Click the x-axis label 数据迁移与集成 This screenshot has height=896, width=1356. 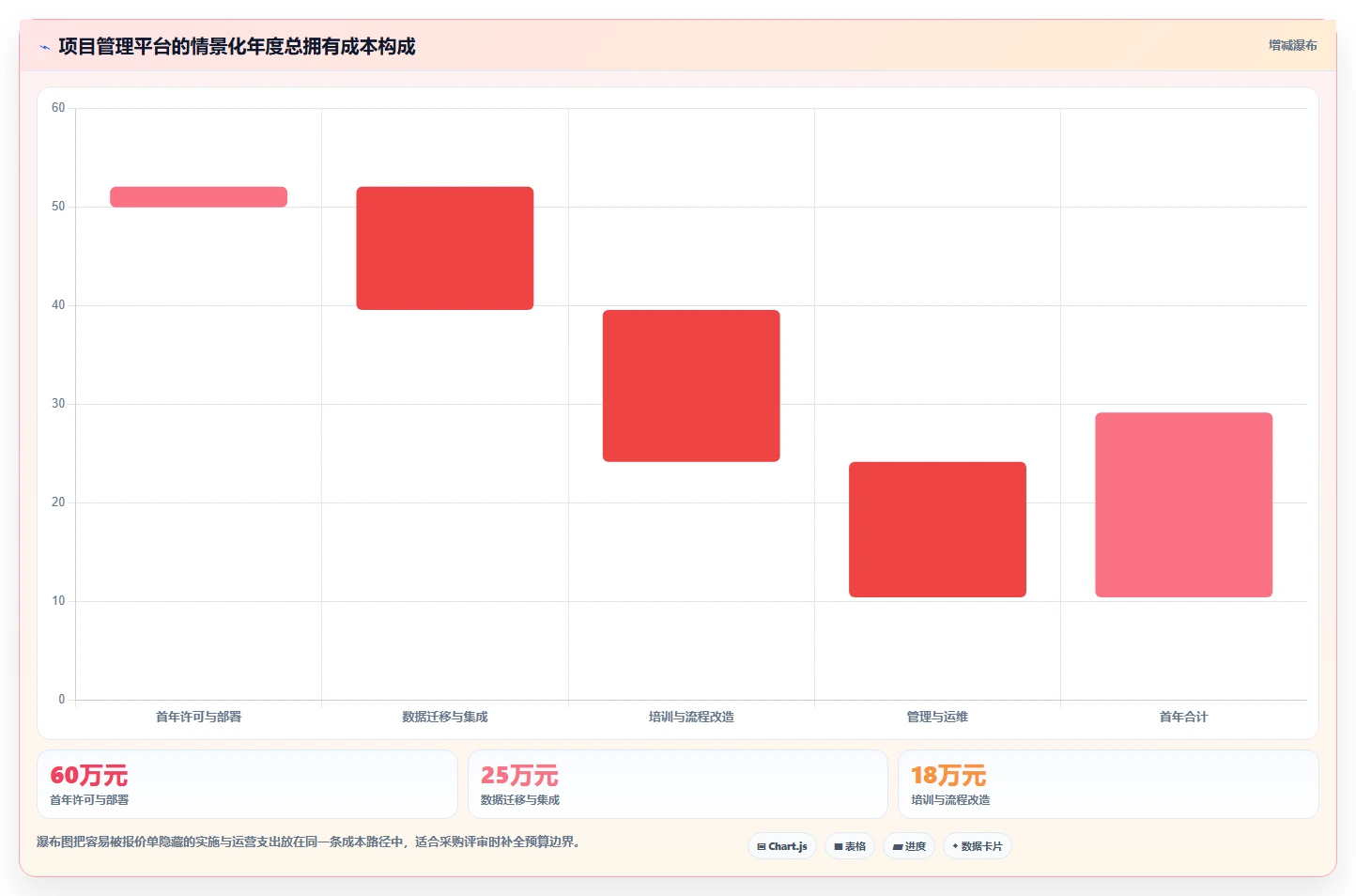click(445, 717)
